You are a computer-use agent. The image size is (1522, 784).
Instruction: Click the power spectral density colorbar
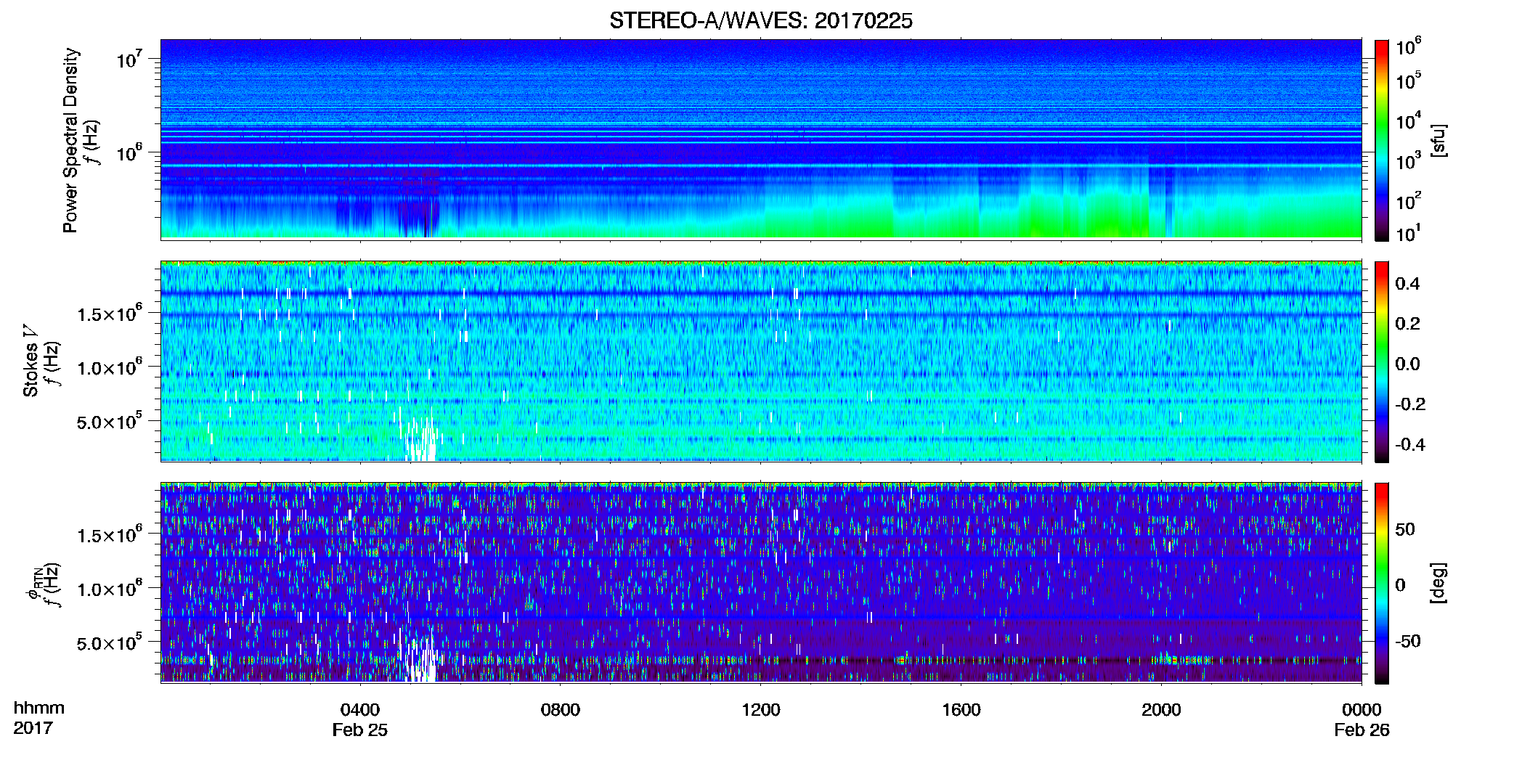[x=1382, y=140]
